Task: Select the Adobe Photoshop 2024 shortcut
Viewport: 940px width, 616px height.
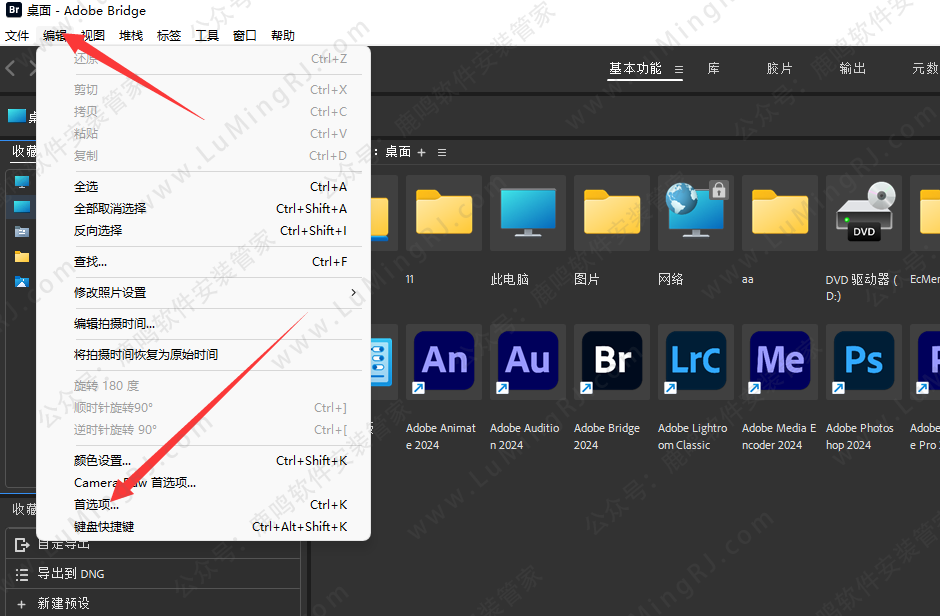Action: click(864, 360)
